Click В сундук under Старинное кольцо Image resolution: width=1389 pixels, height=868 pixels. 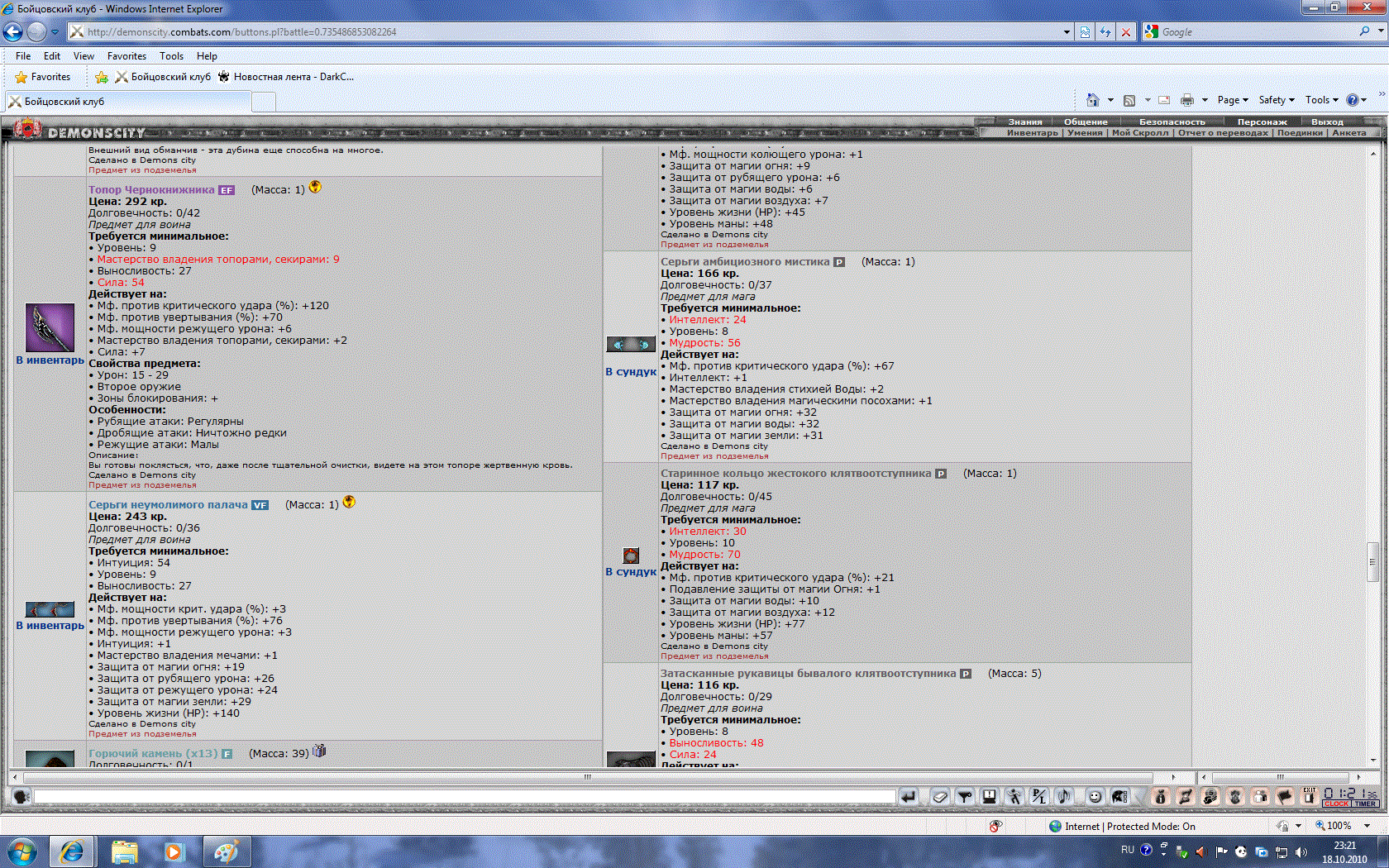coord(631,572)
